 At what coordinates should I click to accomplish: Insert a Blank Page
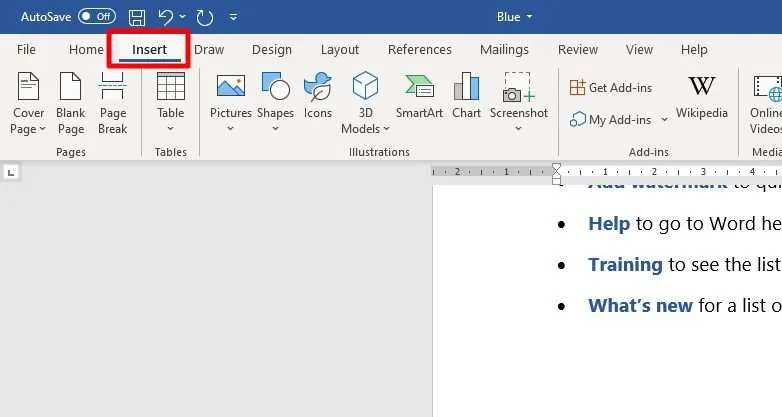click(x=70, y=103)
